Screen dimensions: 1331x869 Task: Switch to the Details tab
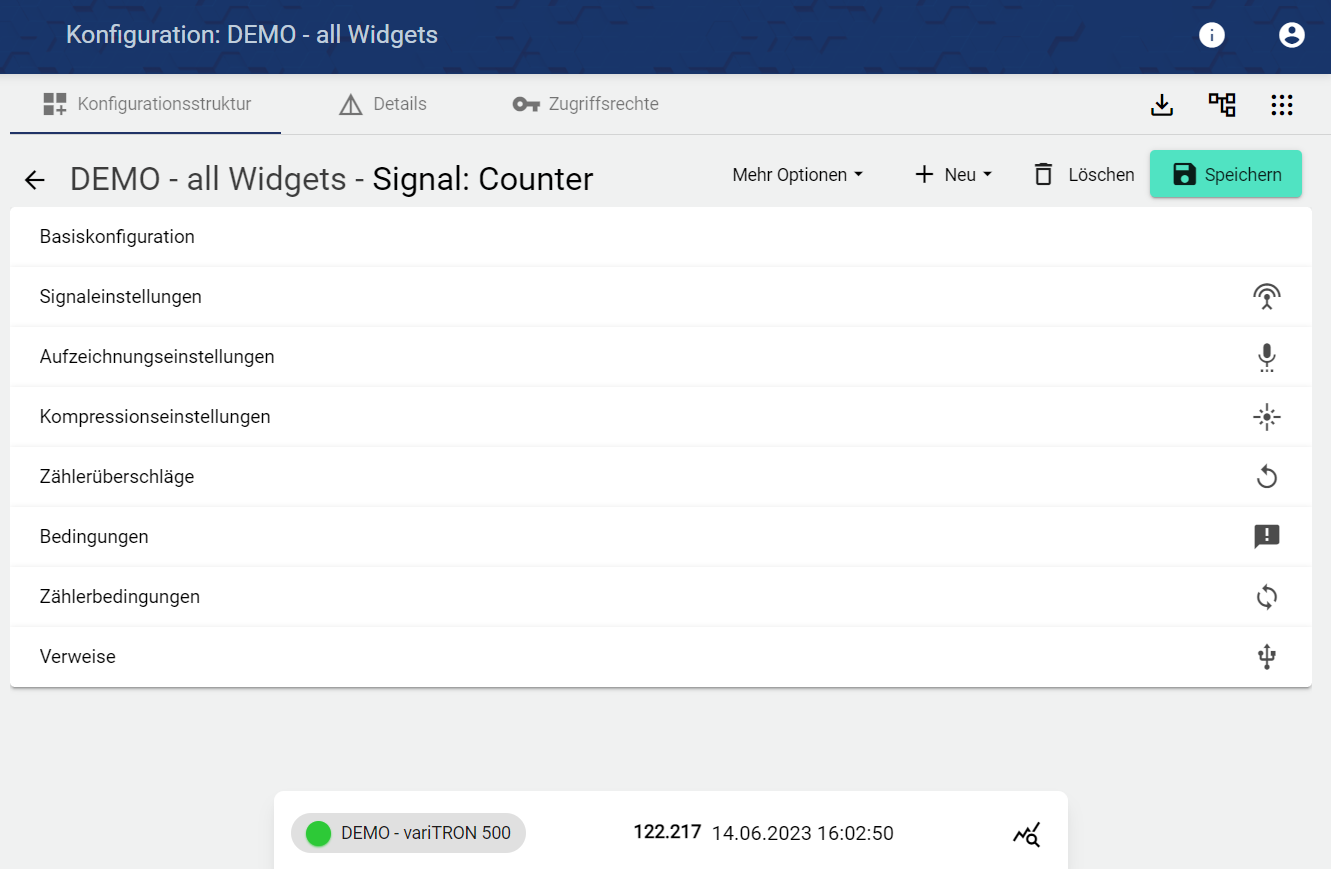pos(383,104)
